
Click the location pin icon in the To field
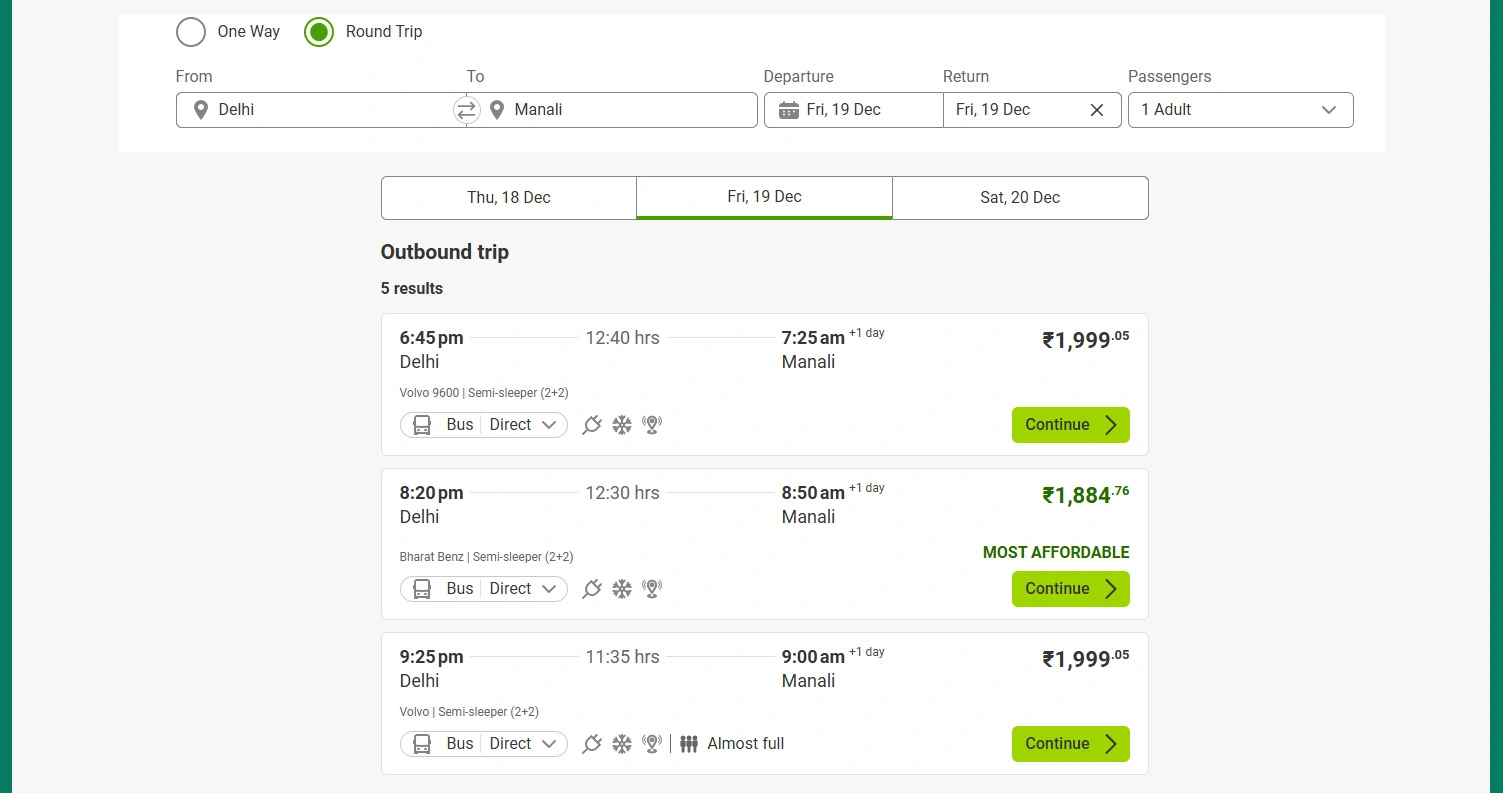496,110
